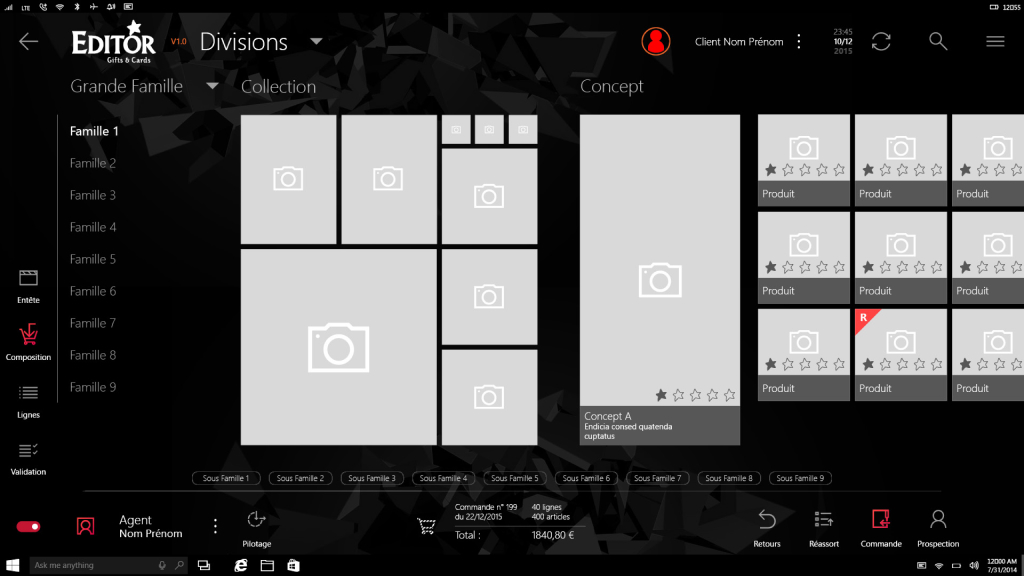
Task: Toggle the red switch at bottom left
Action: click(x=28, y=526)
